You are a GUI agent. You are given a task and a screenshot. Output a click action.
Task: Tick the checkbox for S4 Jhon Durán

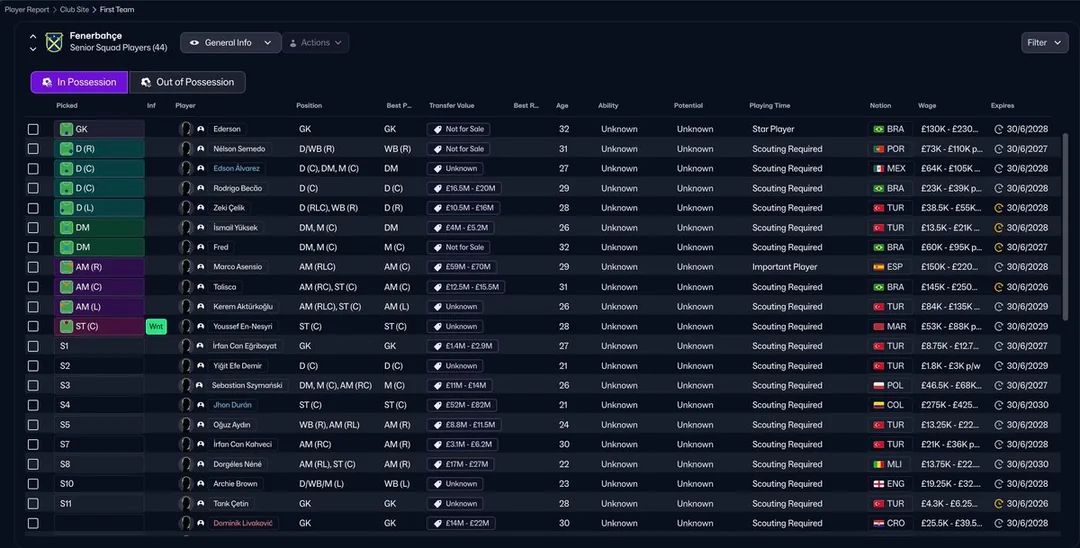33,405
